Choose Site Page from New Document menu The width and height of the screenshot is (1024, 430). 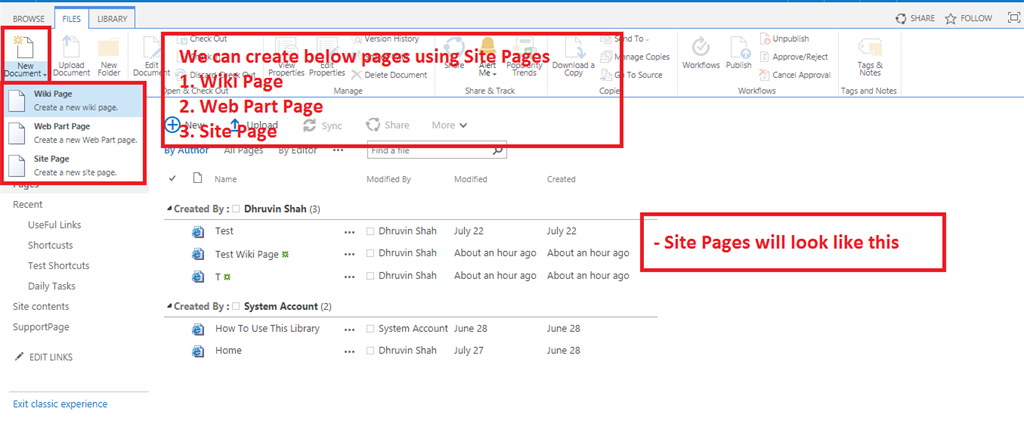point(75,165)
